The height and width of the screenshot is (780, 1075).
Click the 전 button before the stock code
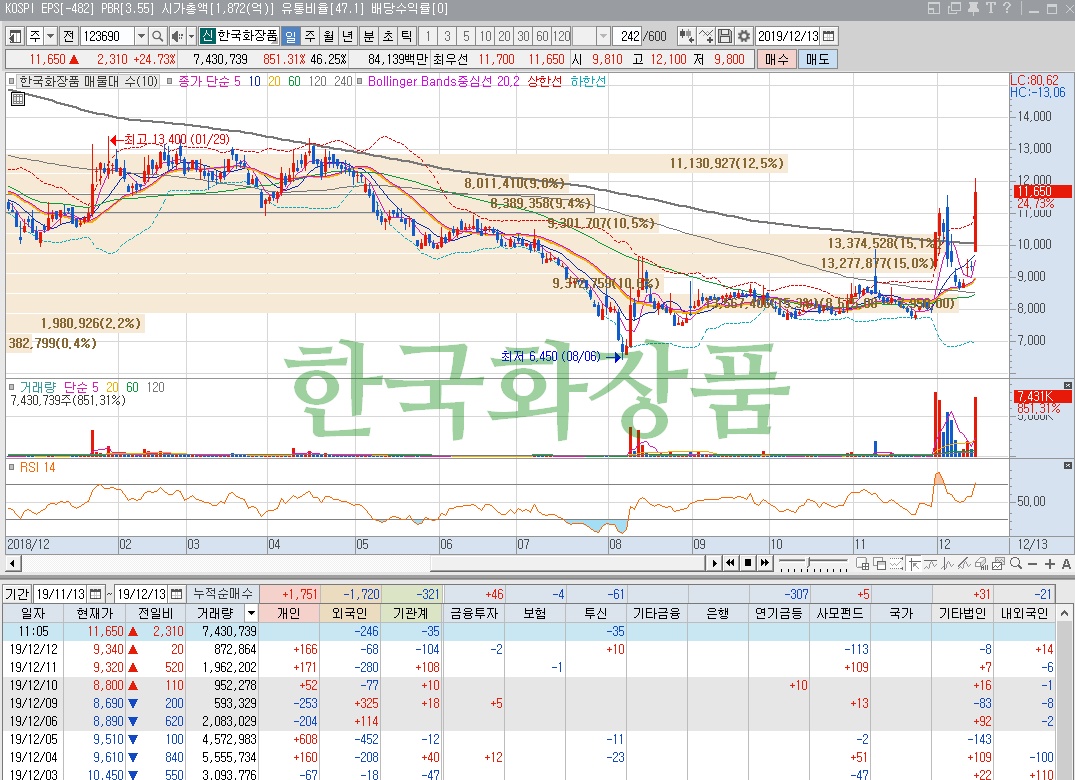tap(69, 36)
